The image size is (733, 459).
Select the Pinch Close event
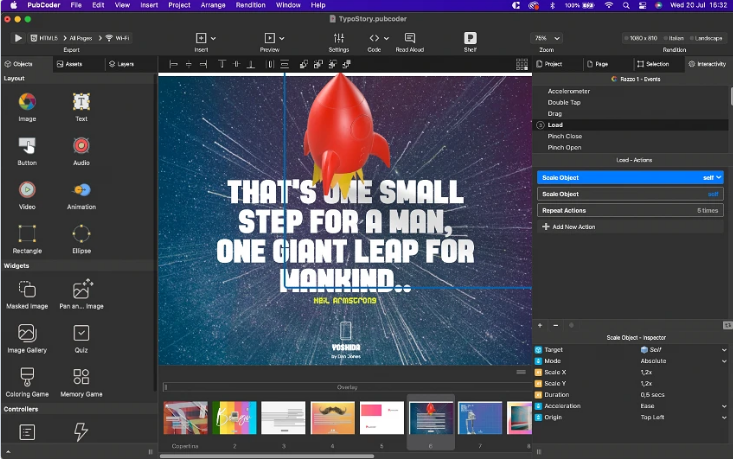click(565, 136)
